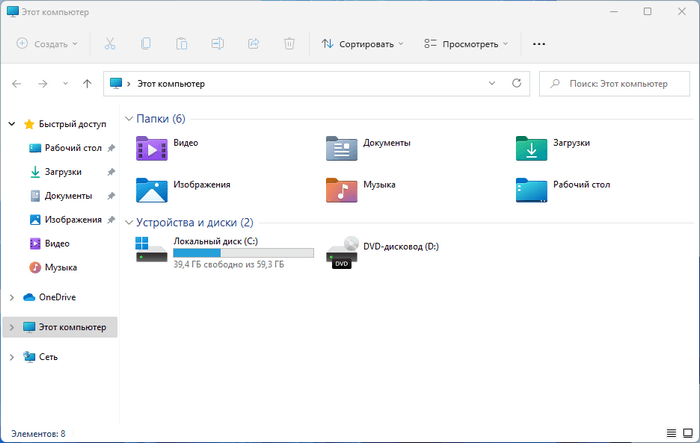This screenshot has height=443, width=700.
Task: Select the Загрузки folder in main pane
Action: 531,148
